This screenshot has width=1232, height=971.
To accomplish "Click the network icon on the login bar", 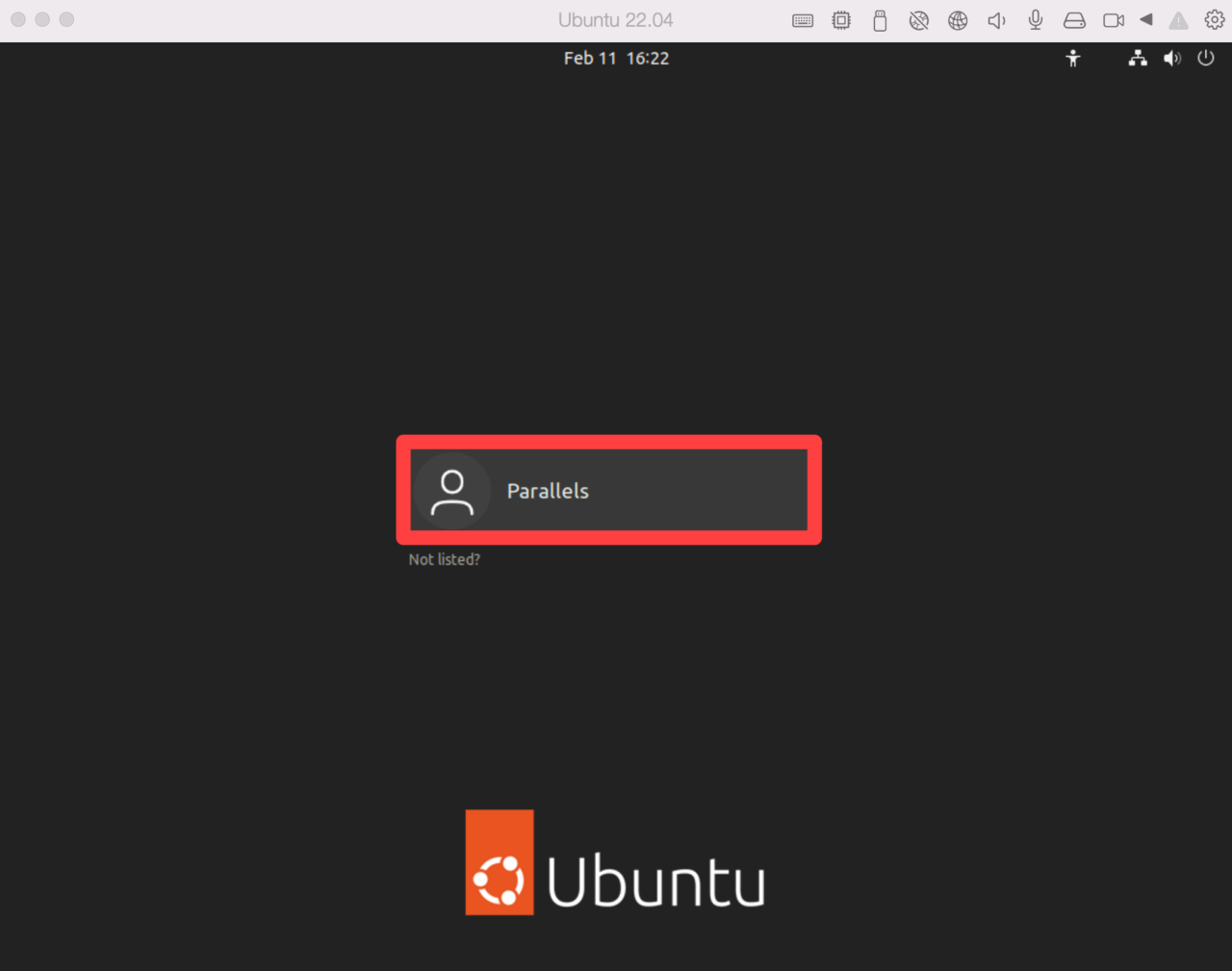I will click(1137, 58).
